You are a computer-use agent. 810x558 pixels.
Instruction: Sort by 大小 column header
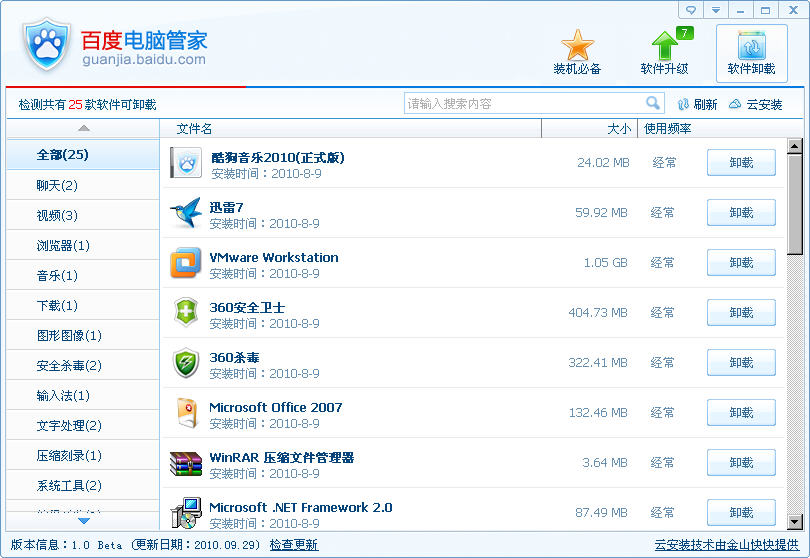(589, 128)
